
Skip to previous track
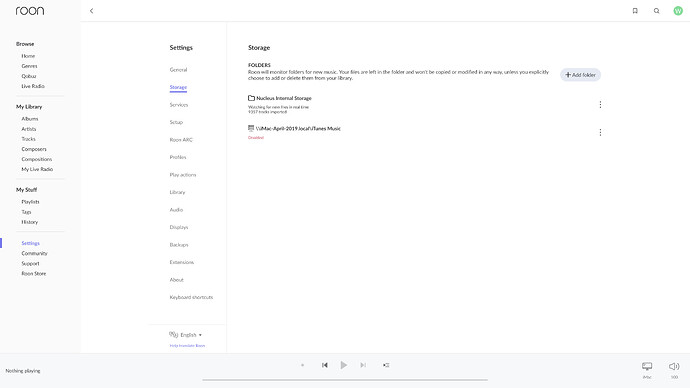(325, 365)
